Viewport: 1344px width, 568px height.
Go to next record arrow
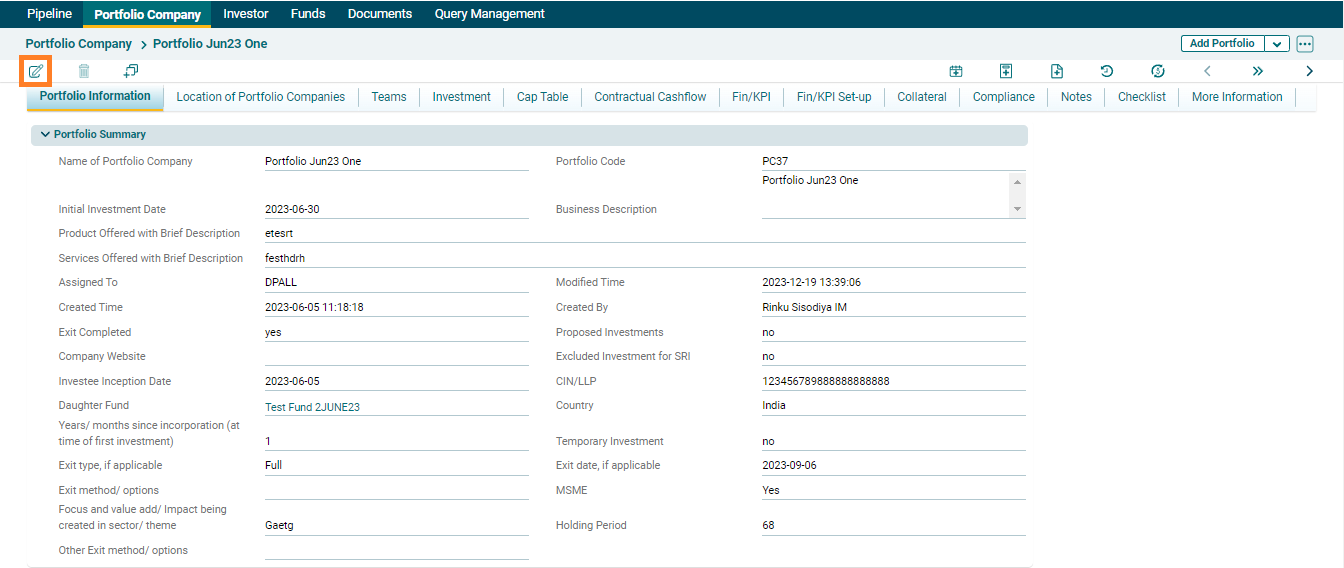pyautogui.click(x=1309, y=71)
